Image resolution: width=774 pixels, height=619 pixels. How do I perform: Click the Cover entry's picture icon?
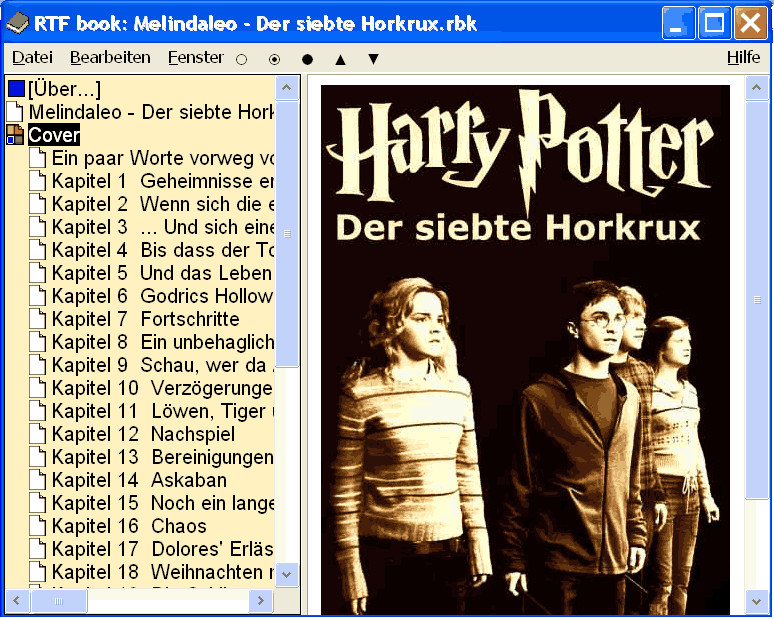pyautogui.click(x=15, y=135)
